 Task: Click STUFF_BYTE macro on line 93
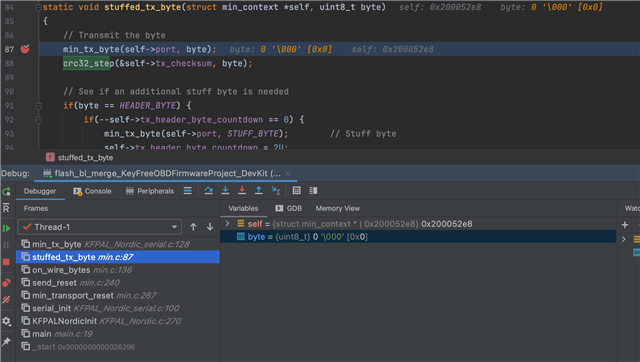pyautogui.click(x=253, y=134)
